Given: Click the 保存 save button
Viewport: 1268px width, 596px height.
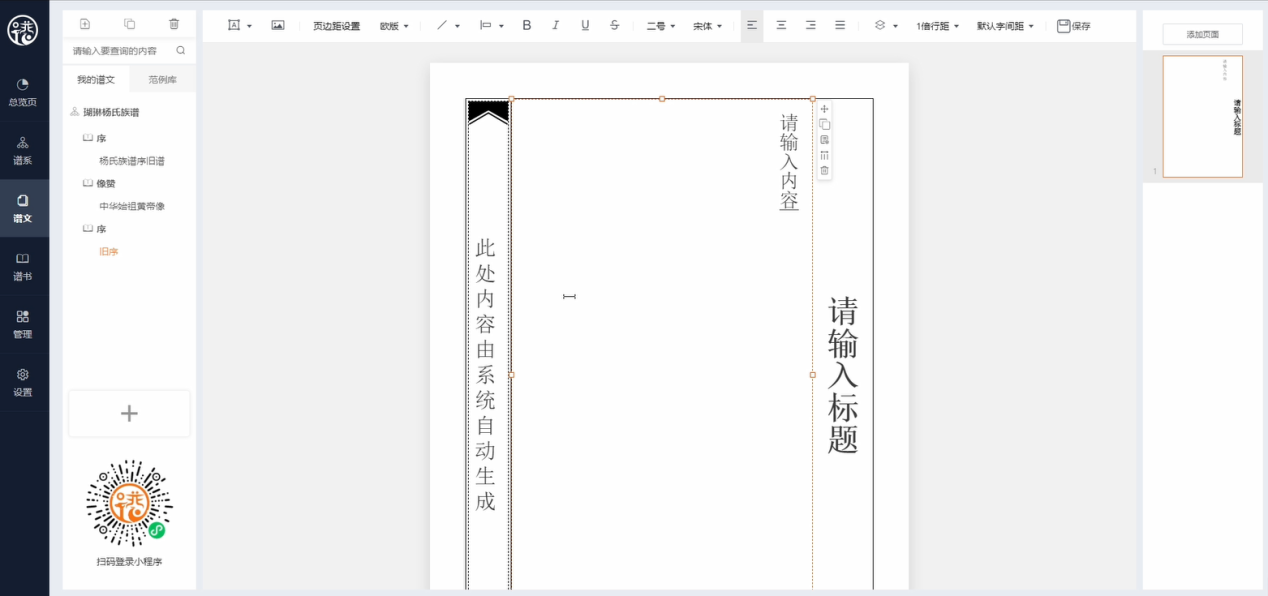Looking at the screenshot, I should pyautogui.click(x=1074, y=26).
